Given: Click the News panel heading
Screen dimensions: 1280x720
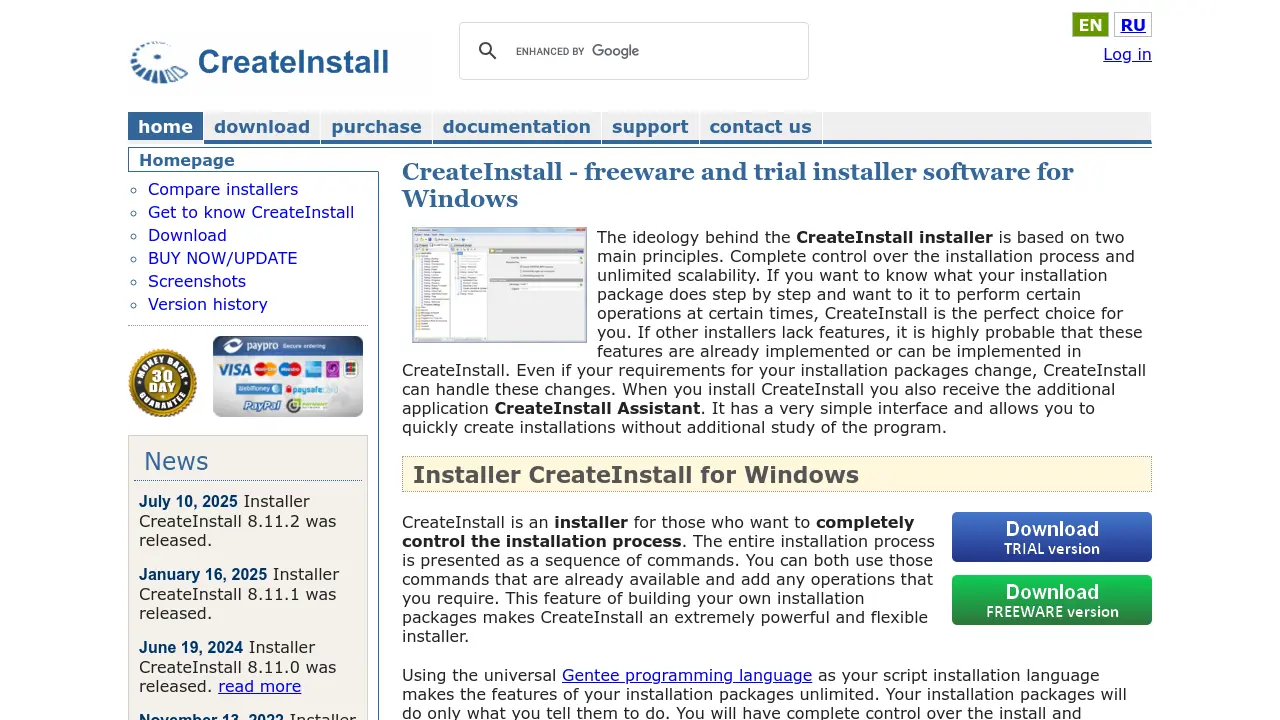Looking at the screenshot, I should [x=176, y=461].
